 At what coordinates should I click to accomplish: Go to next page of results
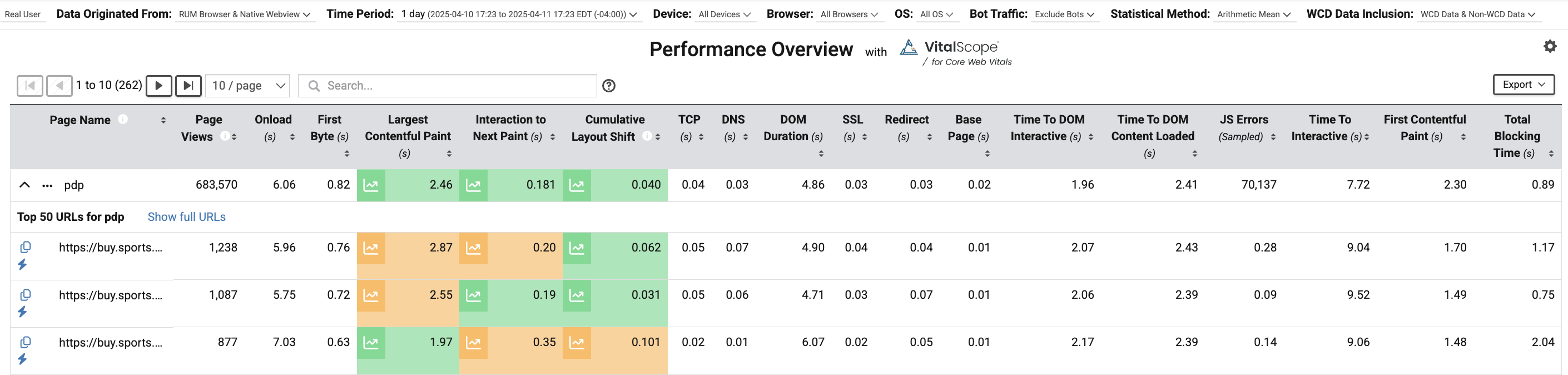(x=159, y=86)
